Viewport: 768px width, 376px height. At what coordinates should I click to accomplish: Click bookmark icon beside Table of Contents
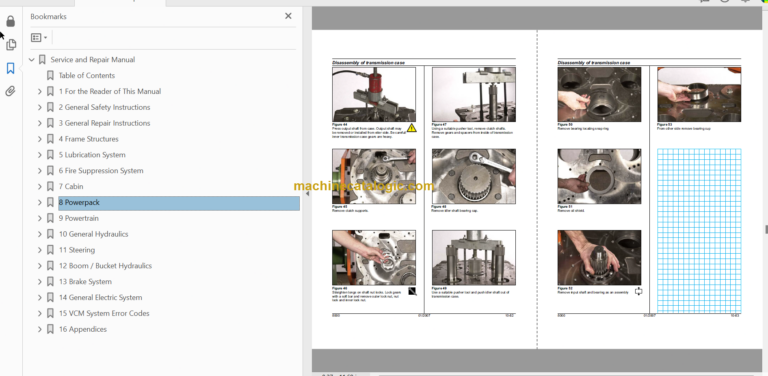[x=50, y=75]
